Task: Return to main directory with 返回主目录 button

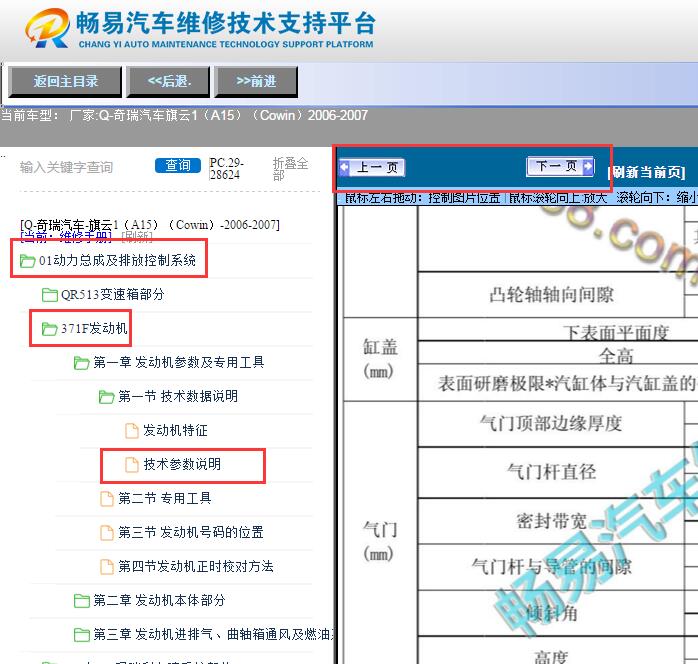Action: tap(65, 81)
